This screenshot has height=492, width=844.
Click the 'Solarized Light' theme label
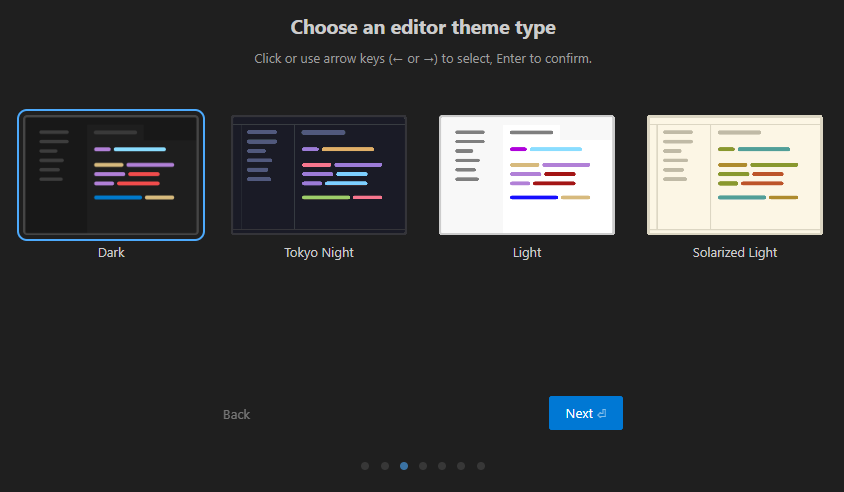735,253
